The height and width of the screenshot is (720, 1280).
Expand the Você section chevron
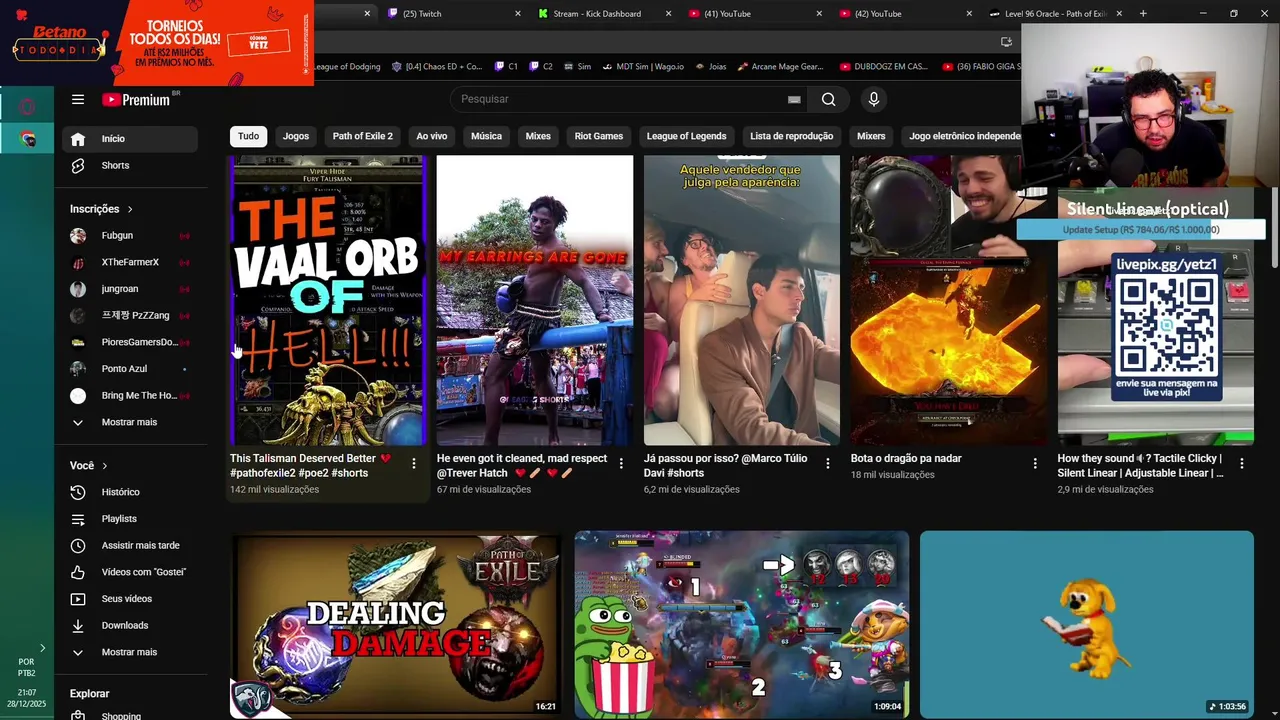click(x=104, y=466)
